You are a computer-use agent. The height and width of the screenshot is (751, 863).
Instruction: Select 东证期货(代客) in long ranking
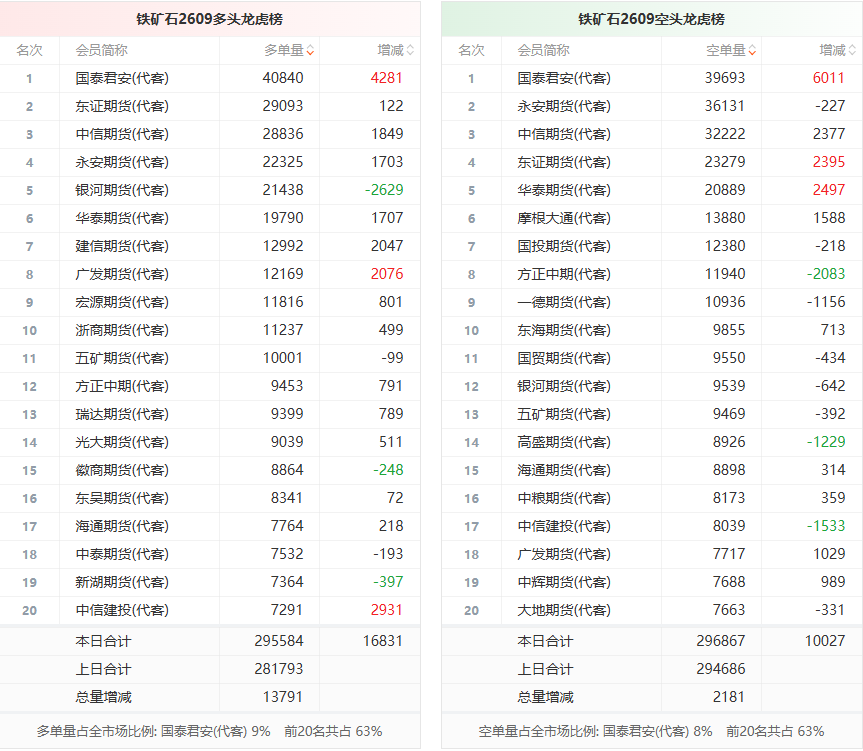tap(122, 107)
